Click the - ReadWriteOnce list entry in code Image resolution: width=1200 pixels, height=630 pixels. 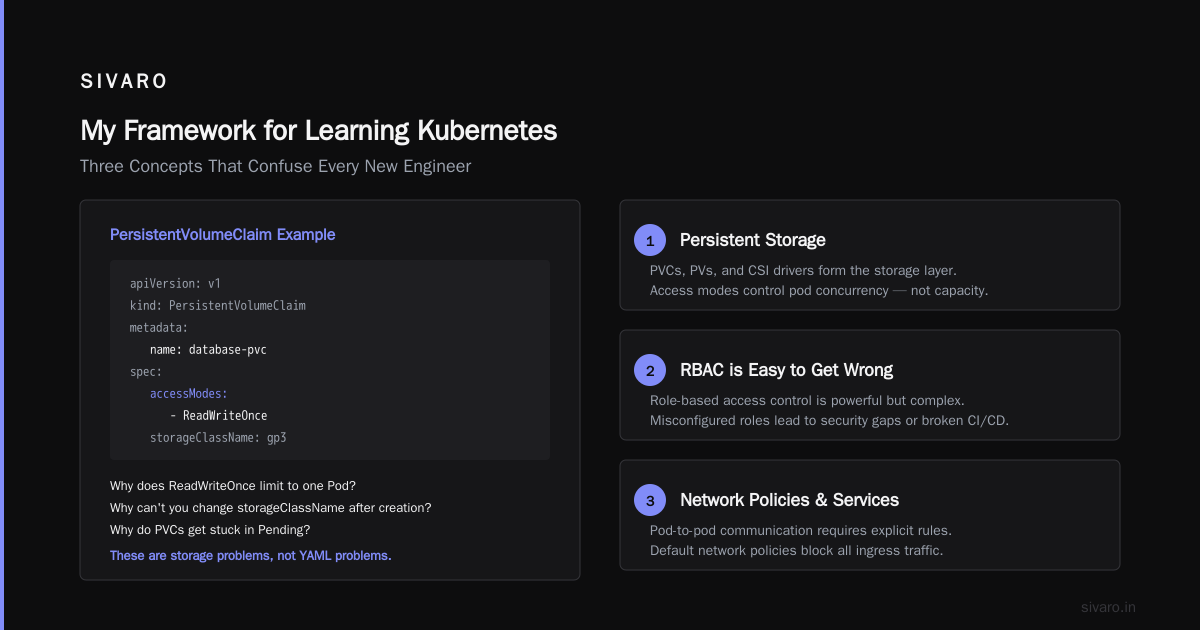(219, 416)
